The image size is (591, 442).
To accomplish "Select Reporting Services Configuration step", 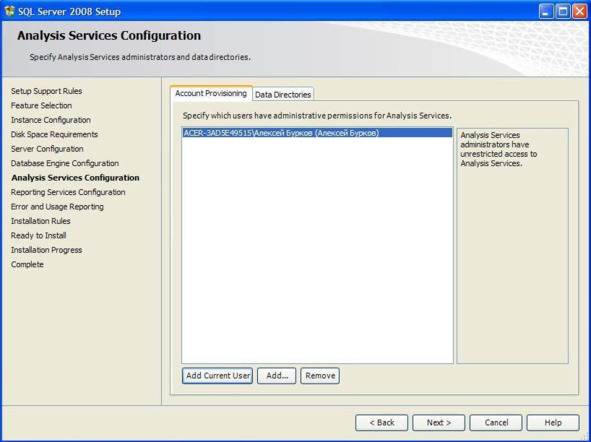I will (68, 192).
